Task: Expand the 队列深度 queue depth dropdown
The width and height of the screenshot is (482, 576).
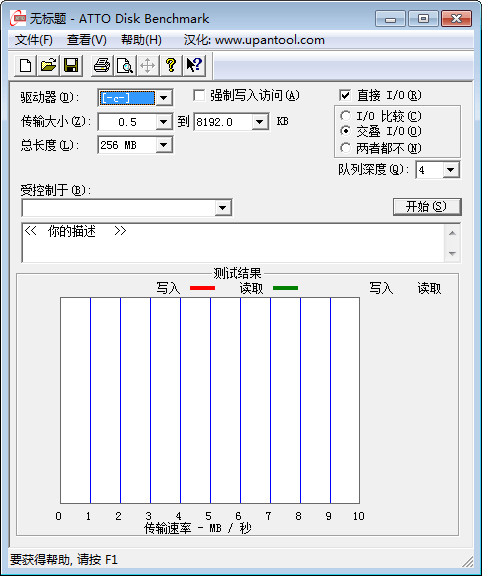Action: coord(451,170)
